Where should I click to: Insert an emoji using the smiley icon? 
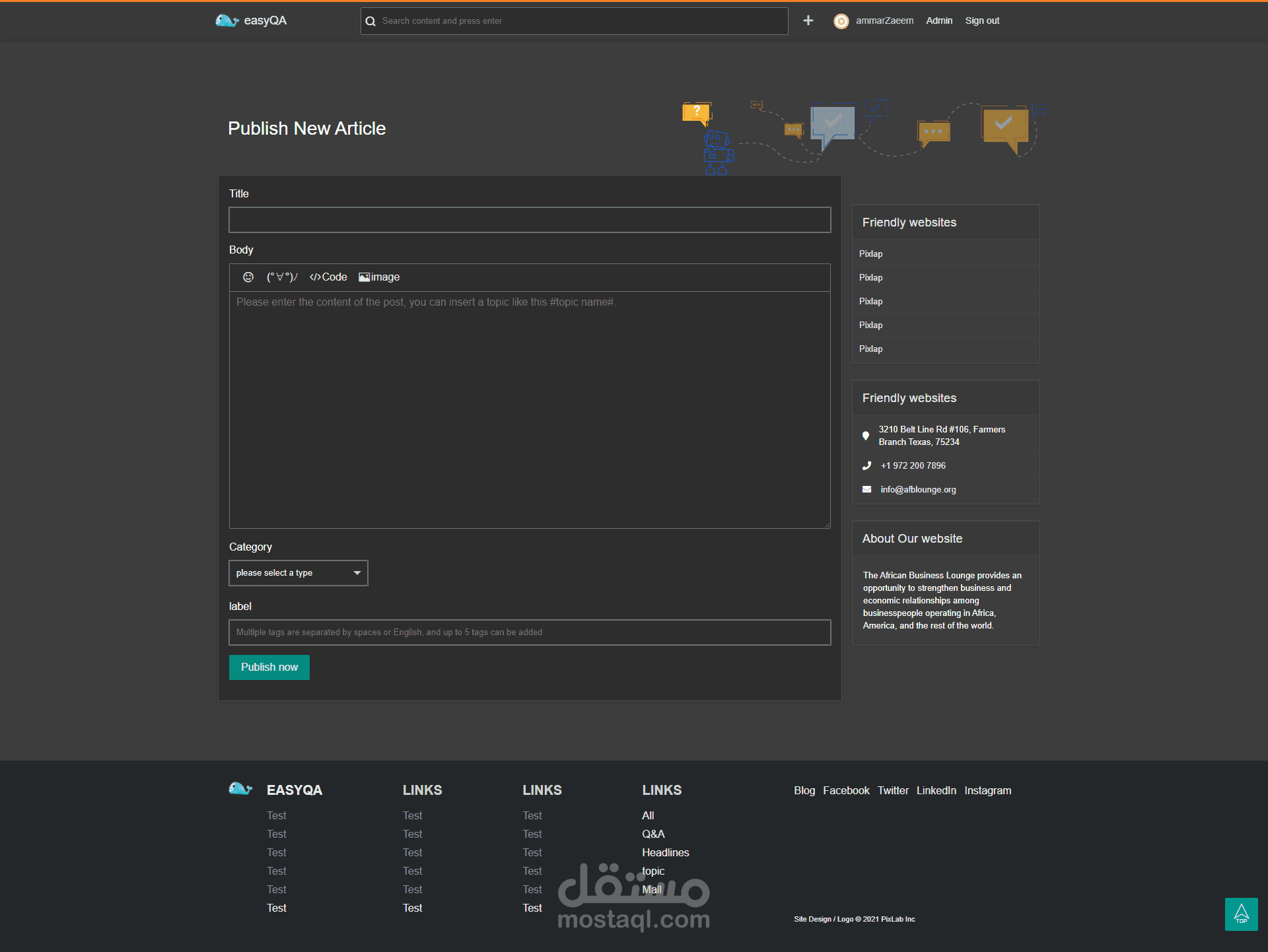[248, 277]
